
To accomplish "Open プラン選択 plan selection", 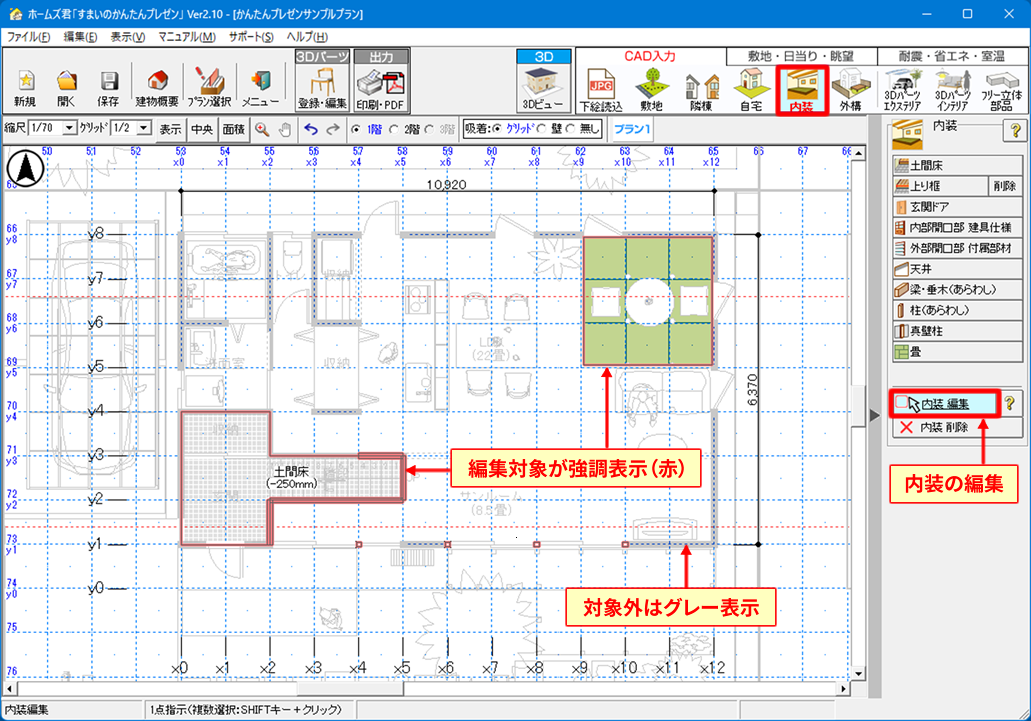I will (x=209, y=88).
